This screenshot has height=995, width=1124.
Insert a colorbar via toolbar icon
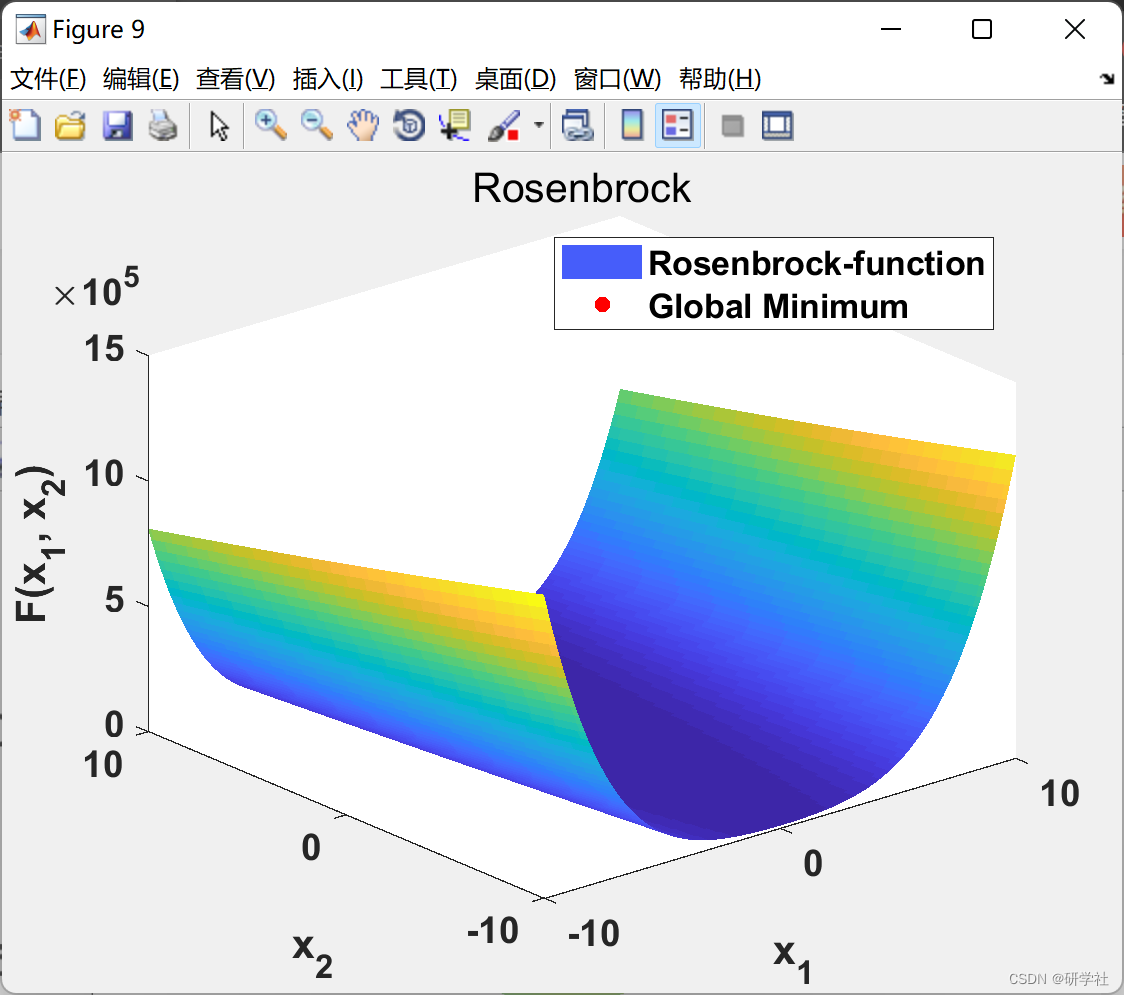click(632, 125)
